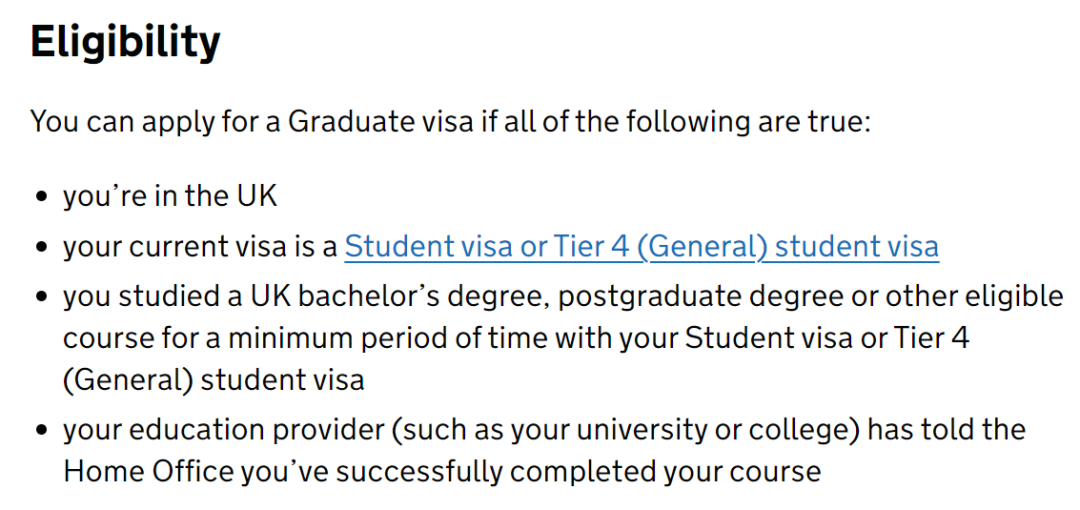This screenshot has height=510, width=1080.
Task: Click the bullet dot before 'you're in the UK'
Action: pyautogui.click(x=43, y=198)
